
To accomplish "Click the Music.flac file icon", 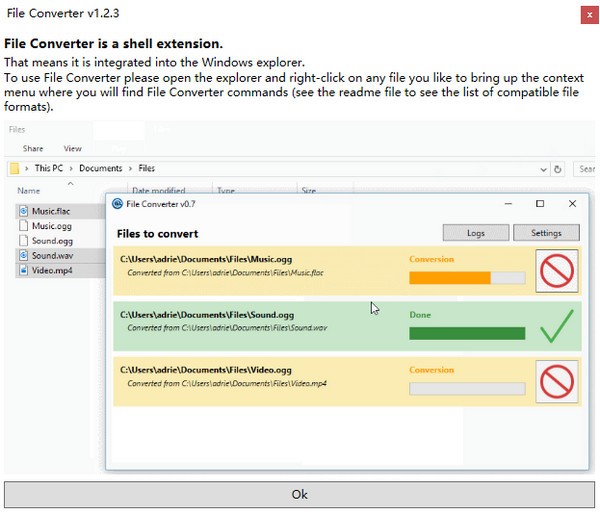I will point(24,211).
